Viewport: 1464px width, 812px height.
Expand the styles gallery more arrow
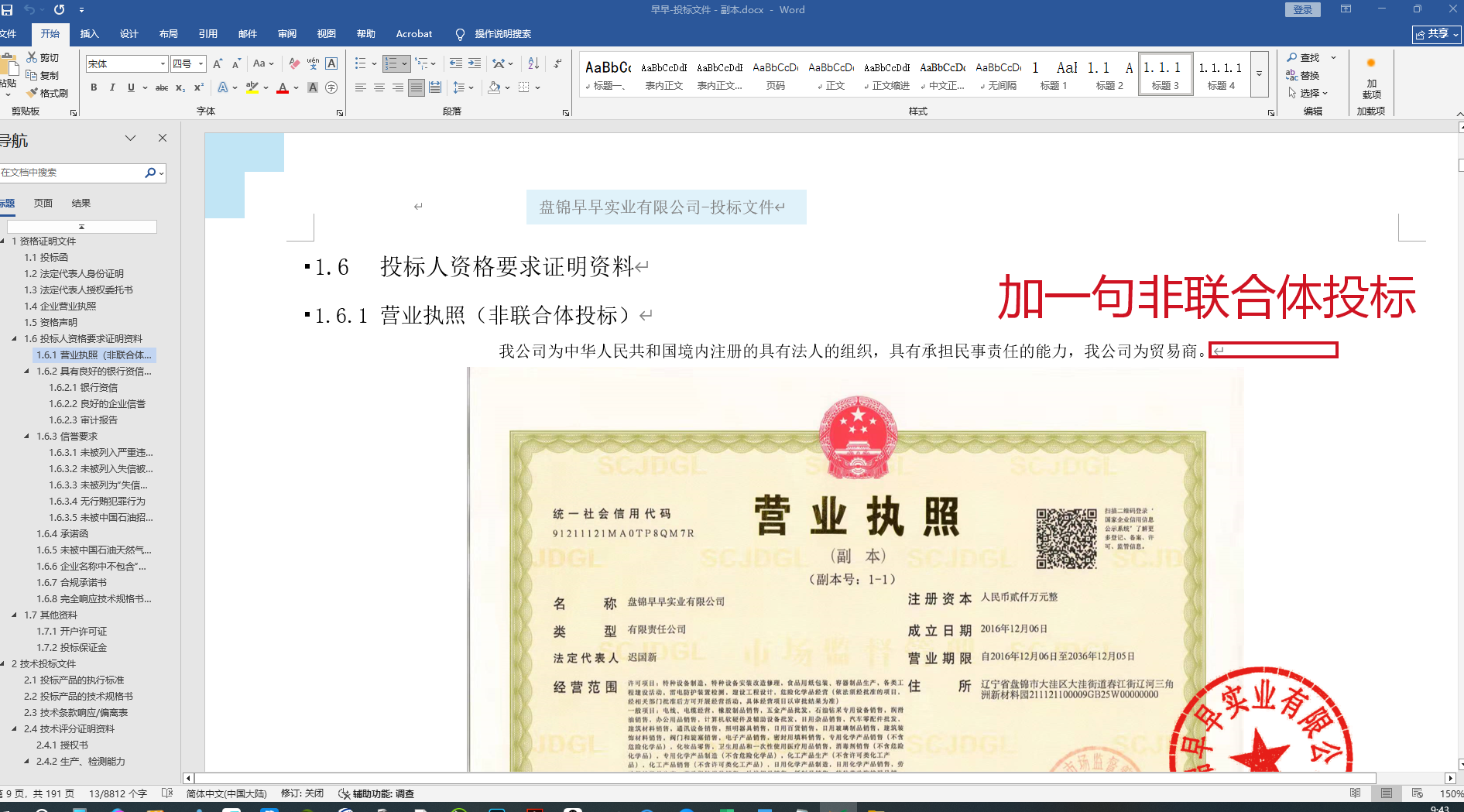tap(1260, 74)
